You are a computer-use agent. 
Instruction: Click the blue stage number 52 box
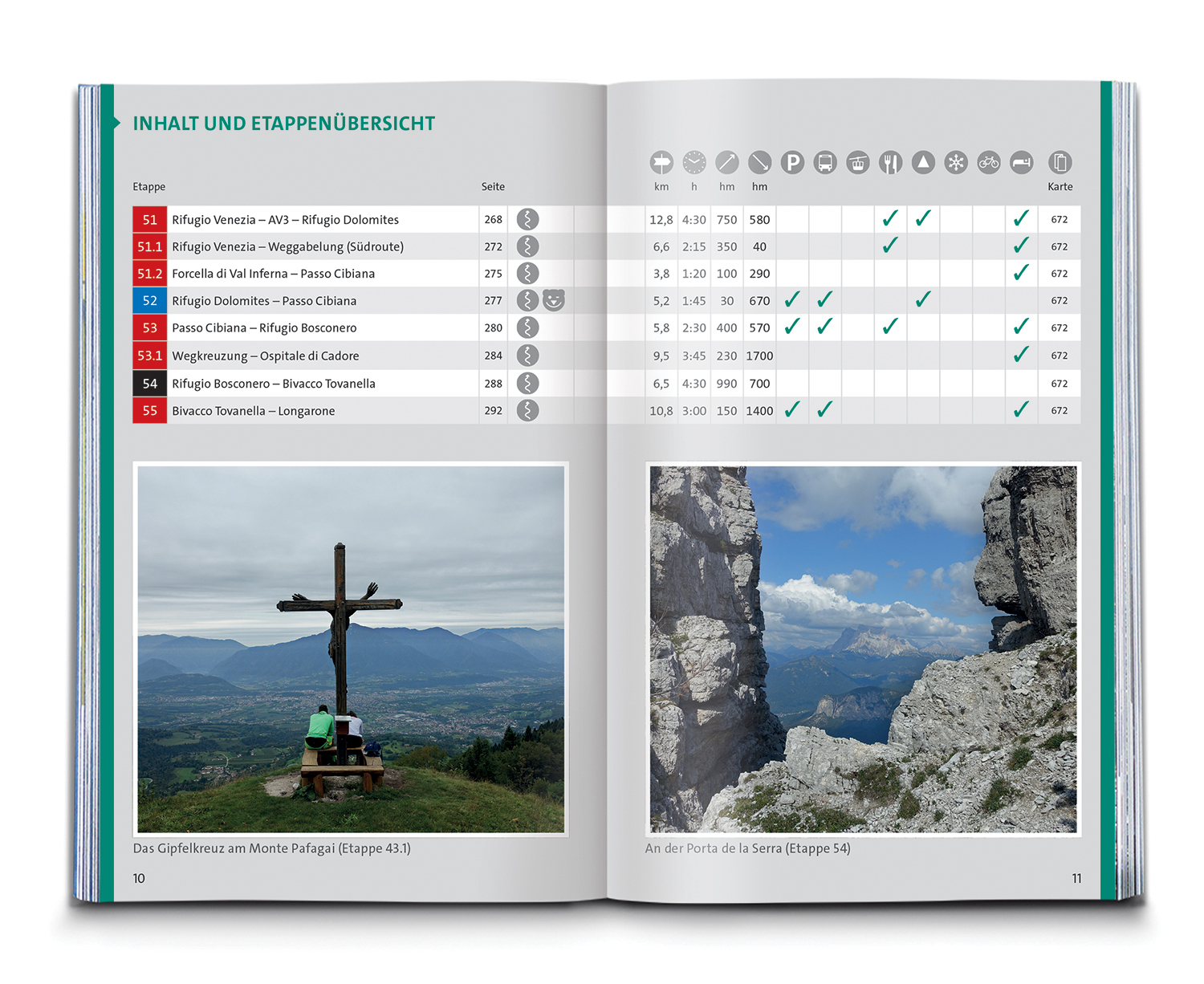point(150,301)
